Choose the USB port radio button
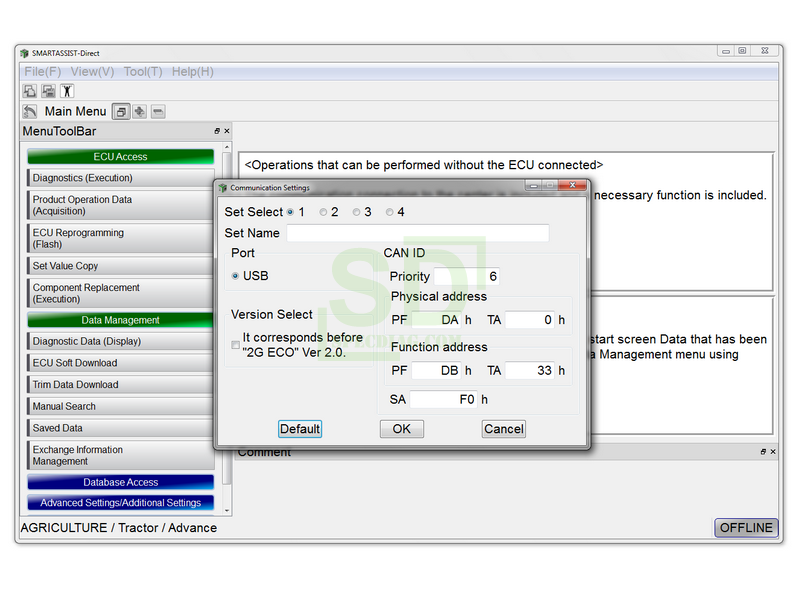Screen dimensions: 800x601 pyautogui.click(x=236, y=276)
